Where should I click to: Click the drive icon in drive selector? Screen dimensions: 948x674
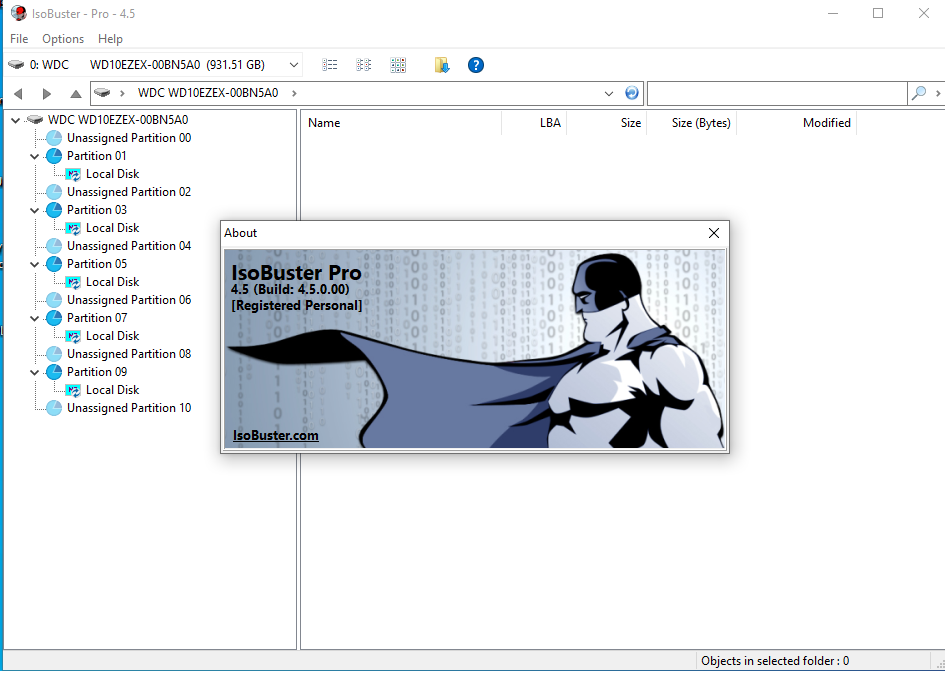pos(16,65)
